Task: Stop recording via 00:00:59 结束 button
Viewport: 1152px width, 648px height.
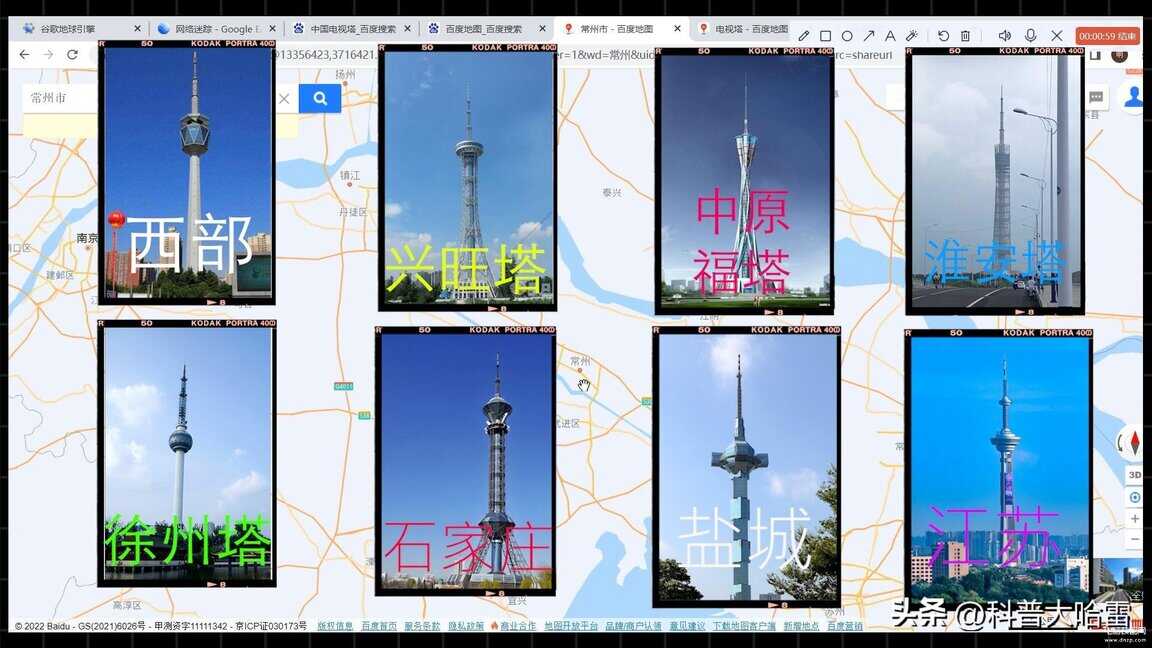Action: tap(1107, 35)
